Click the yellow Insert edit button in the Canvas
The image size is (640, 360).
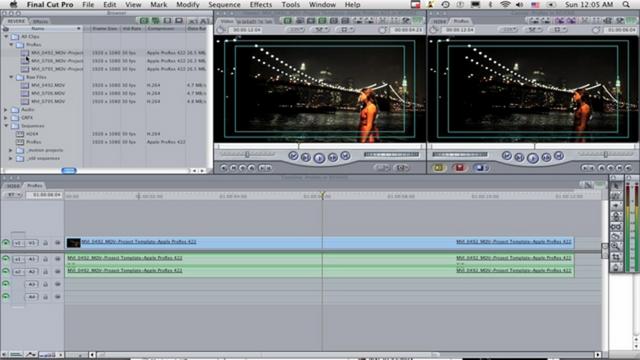click(x=439, y=168)
